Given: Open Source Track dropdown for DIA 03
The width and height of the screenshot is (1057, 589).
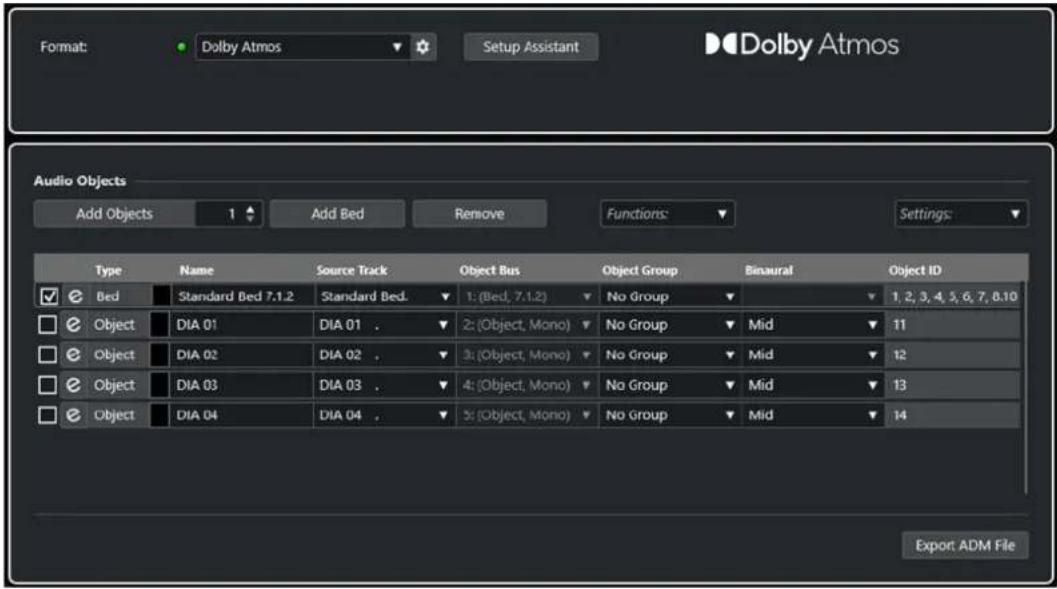Looking at the screenshot, I should [x=384, y=385].
